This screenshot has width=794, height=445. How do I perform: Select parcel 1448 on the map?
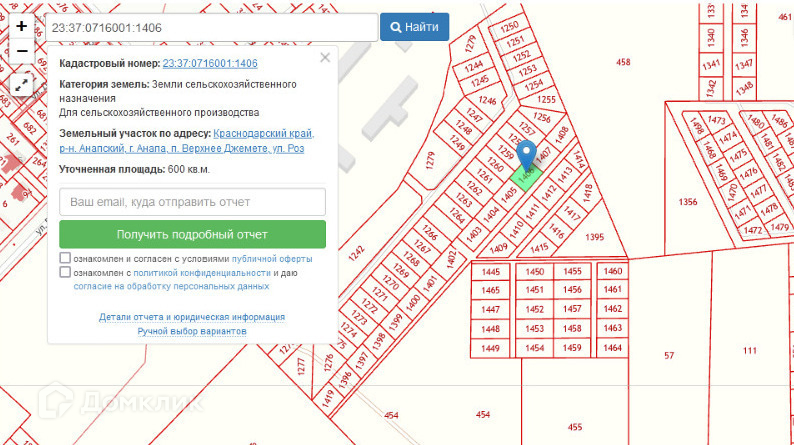(490, 329)
